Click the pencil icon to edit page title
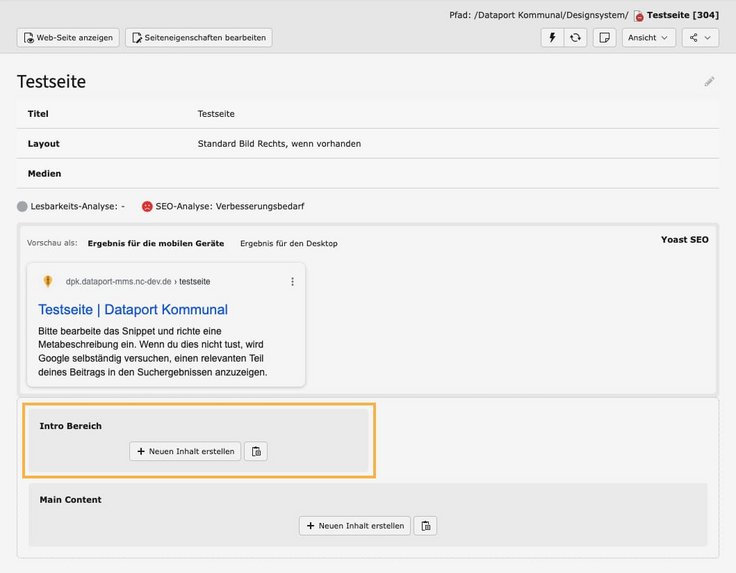Image resolution: width=736 pixels, height=573 pixels. tap(709, 82)
